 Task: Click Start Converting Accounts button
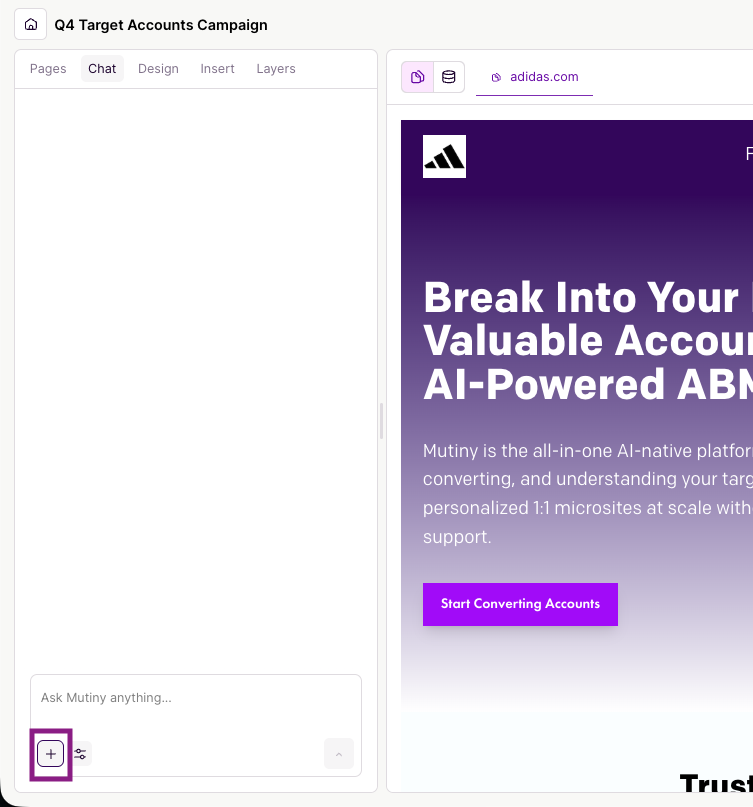pos(520,604)
